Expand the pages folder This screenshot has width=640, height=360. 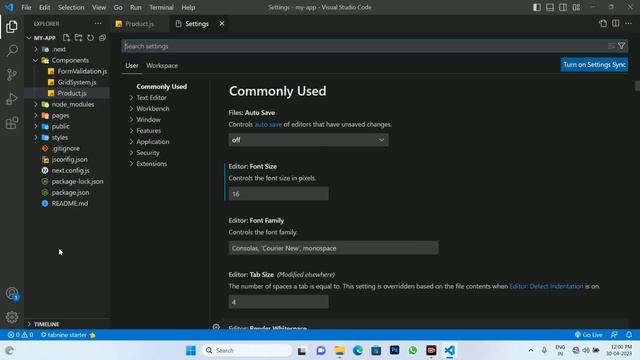tap(36, 115)
